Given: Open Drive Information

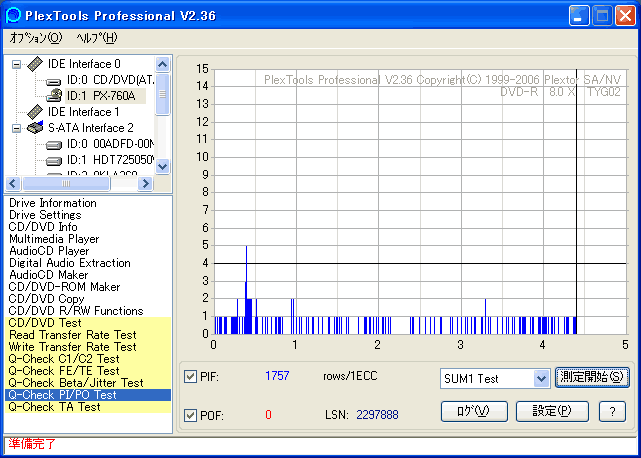Looking at the screenshot, I should [x=53, y=203].
